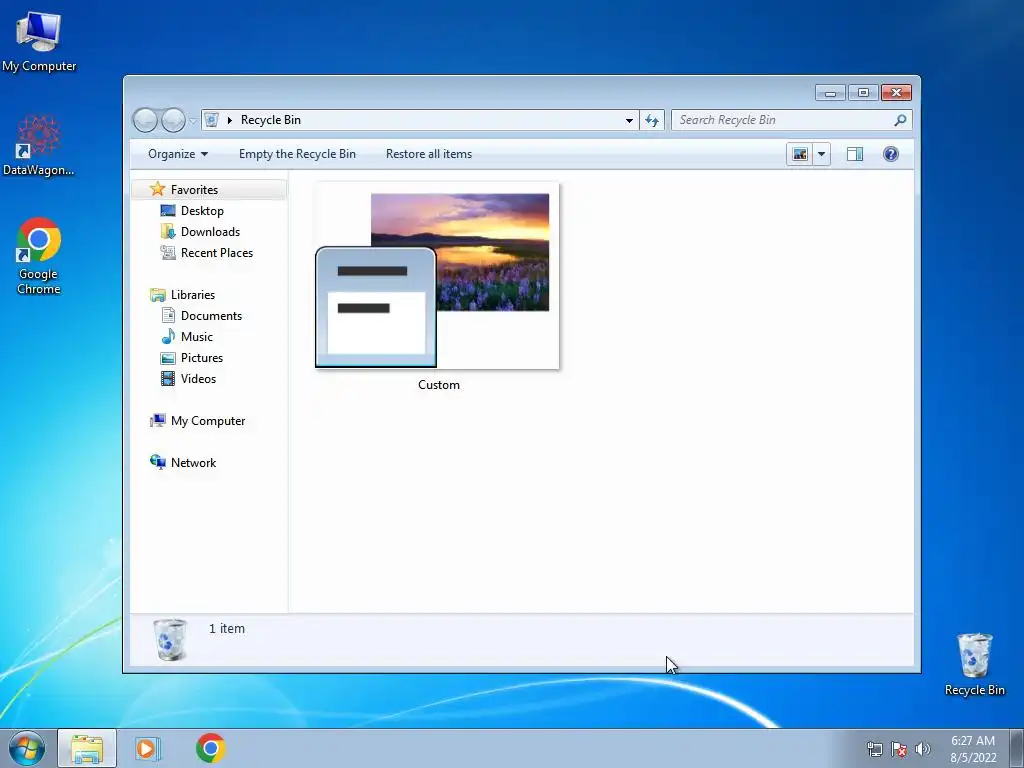Open Desktop under Favorites
The width and height of the screenshot is (1024, 768).
click(x=202, y=210)
